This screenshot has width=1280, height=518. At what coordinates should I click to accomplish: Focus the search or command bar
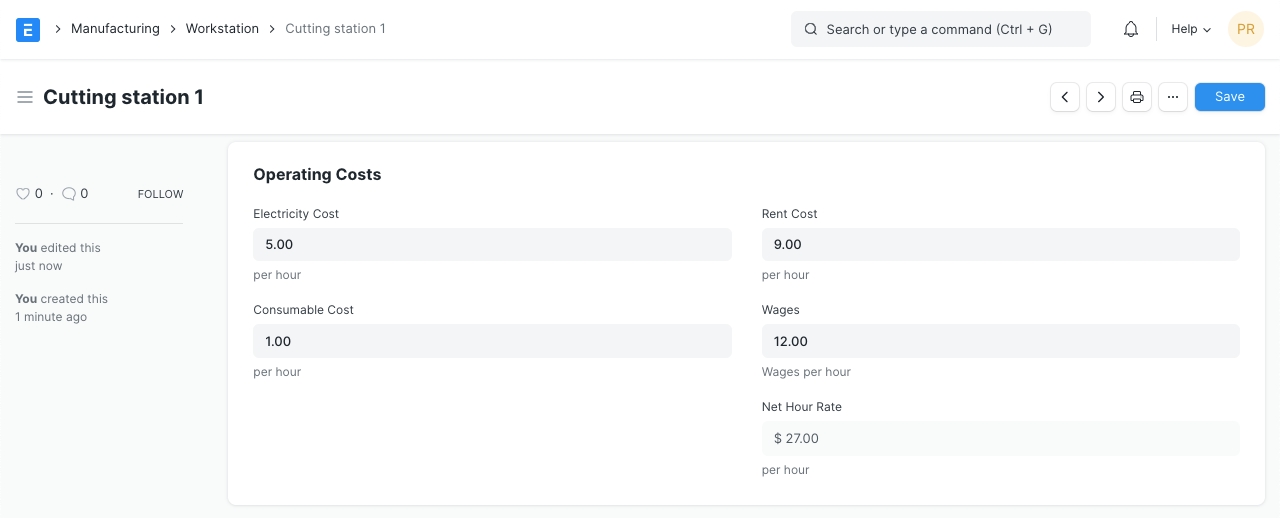coord(940,29)
